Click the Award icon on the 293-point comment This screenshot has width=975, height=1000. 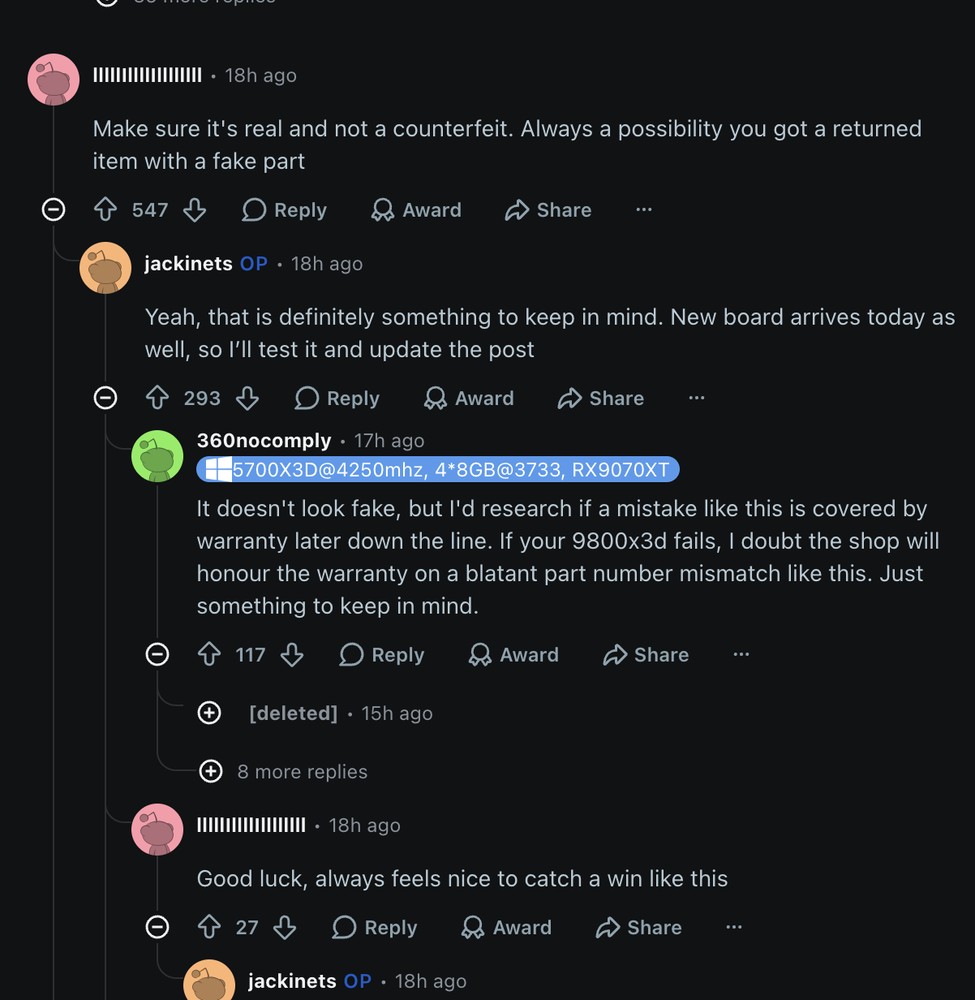469,398
